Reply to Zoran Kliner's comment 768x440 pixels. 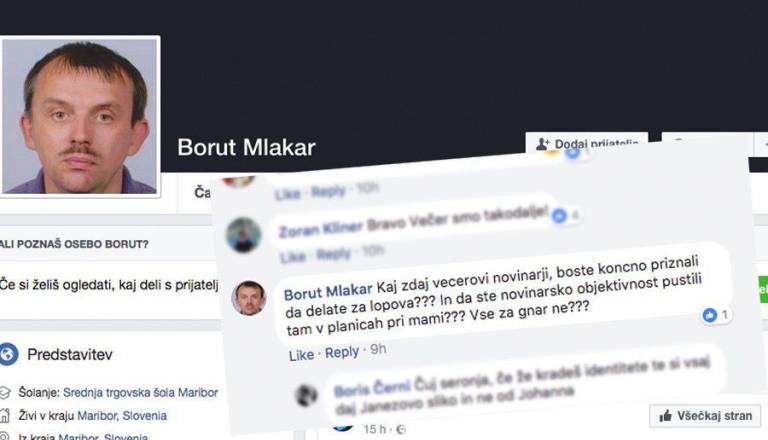coord(334,254)
